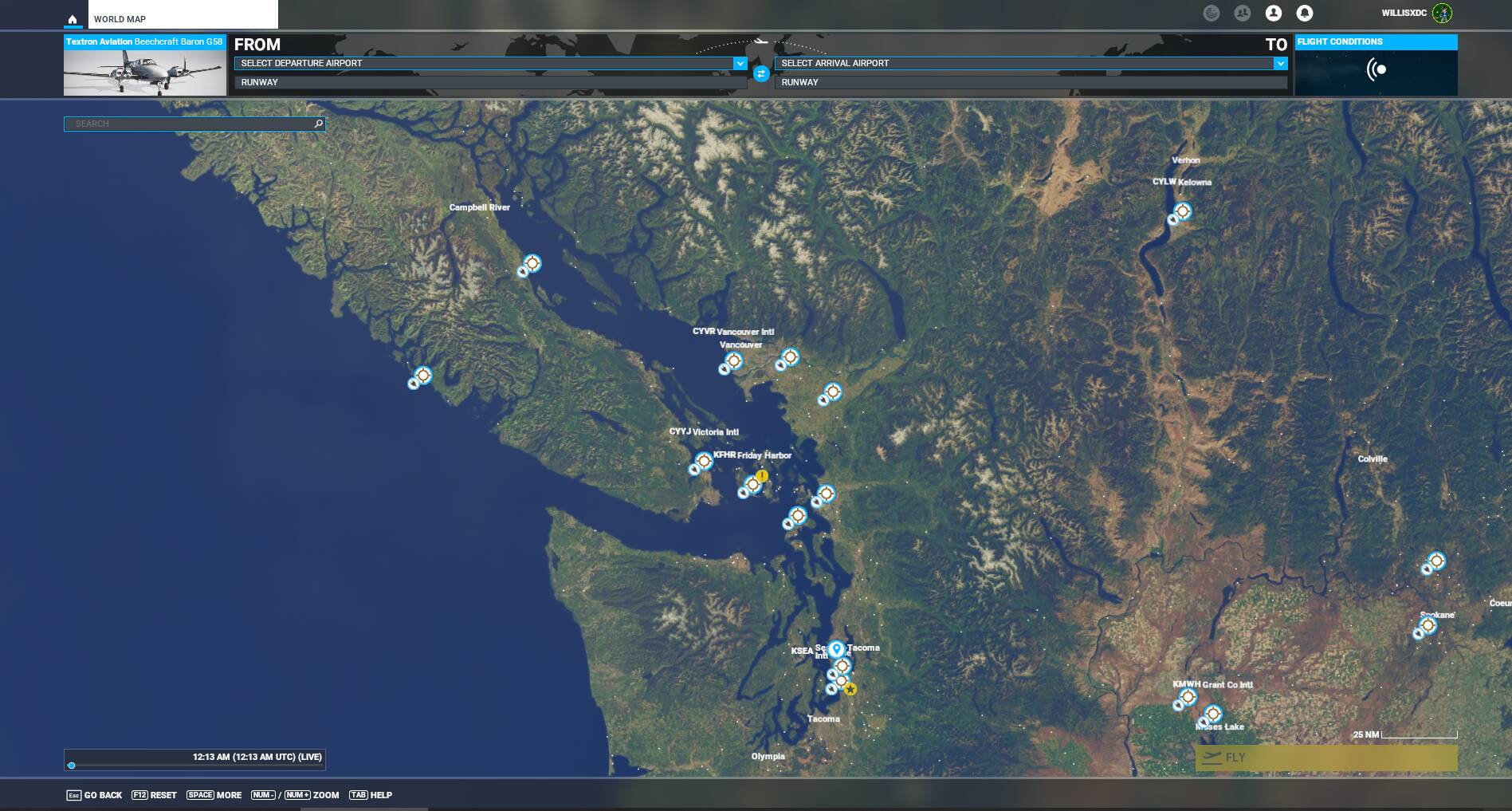
Task: Click the search magnifier icon
Action: (319, 124)
